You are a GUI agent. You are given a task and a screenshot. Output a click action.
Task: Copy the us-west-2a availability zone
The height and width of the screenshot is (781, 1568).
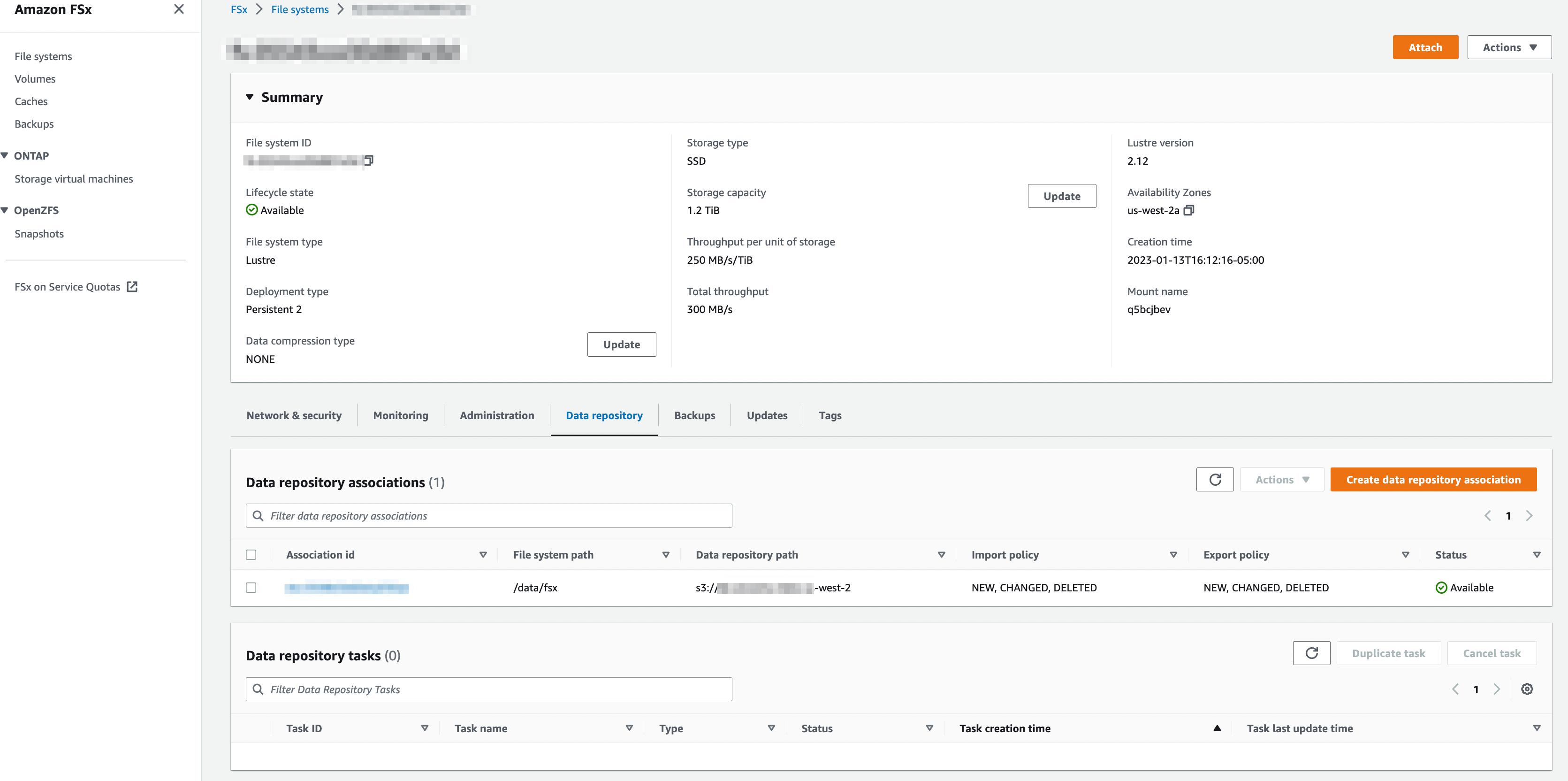click(x=1189, y=211)
